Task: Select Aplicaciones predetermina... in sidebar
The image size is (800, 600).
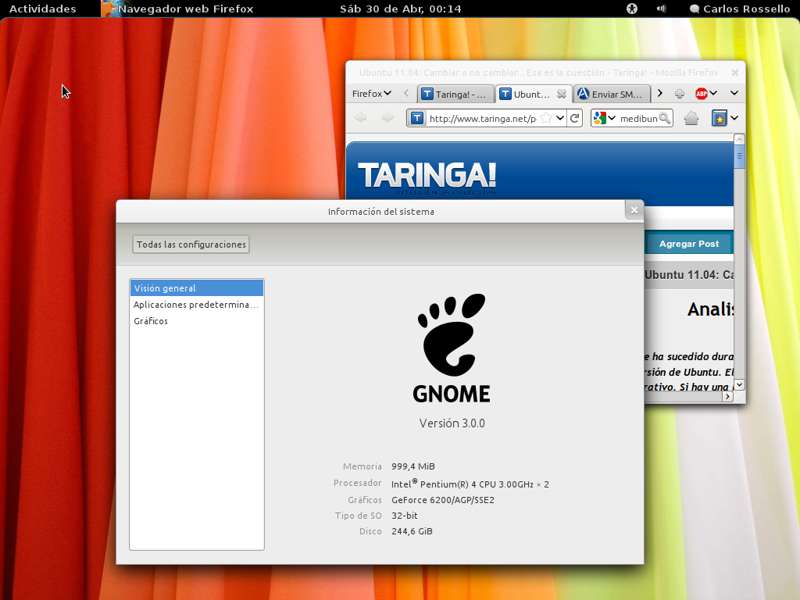Action: click(197, 305)
